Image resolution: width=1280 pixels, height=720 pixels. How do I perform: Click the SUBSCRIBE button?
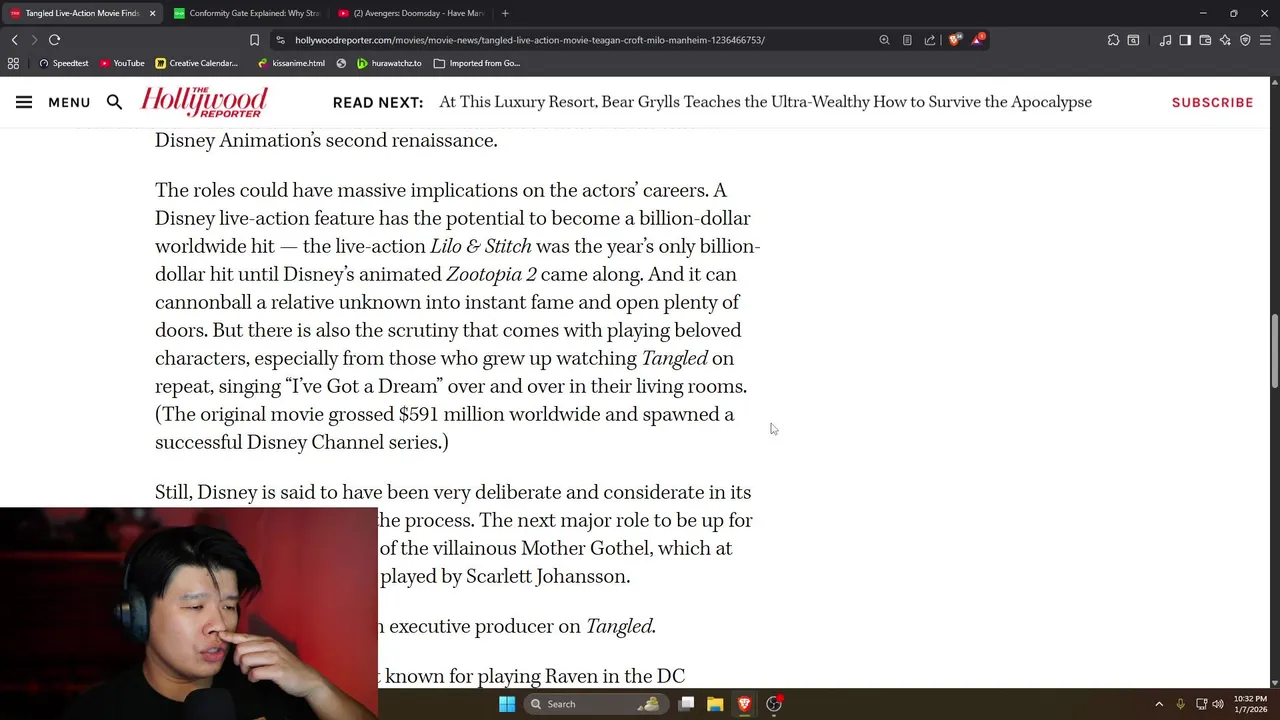(x=1212, y=102)
